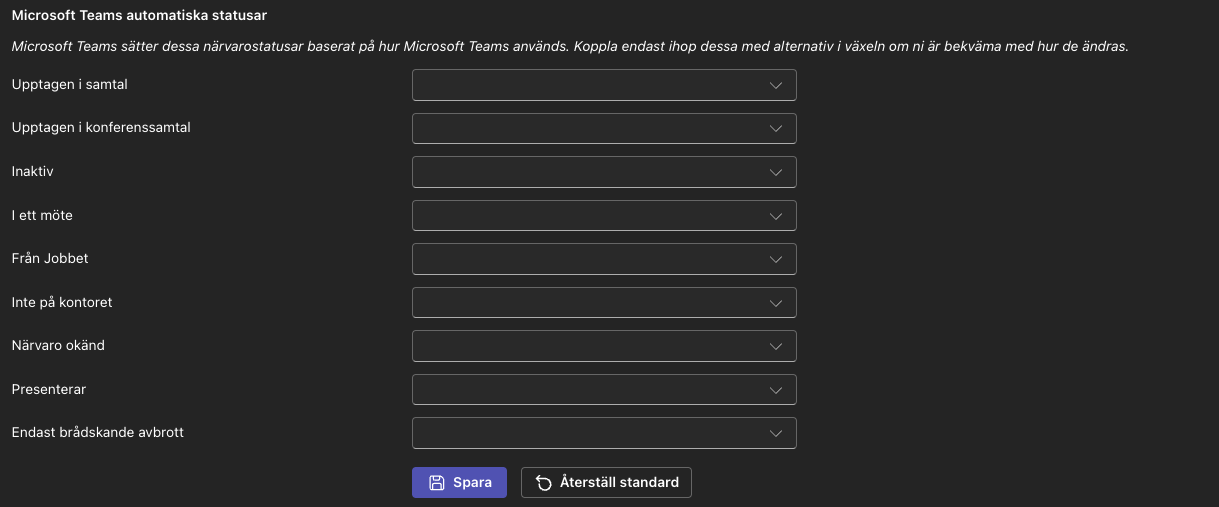Click chevron arrow for Närvaro okänd row
Viewport: 1219px width, 507px height.
coord(776,346)
